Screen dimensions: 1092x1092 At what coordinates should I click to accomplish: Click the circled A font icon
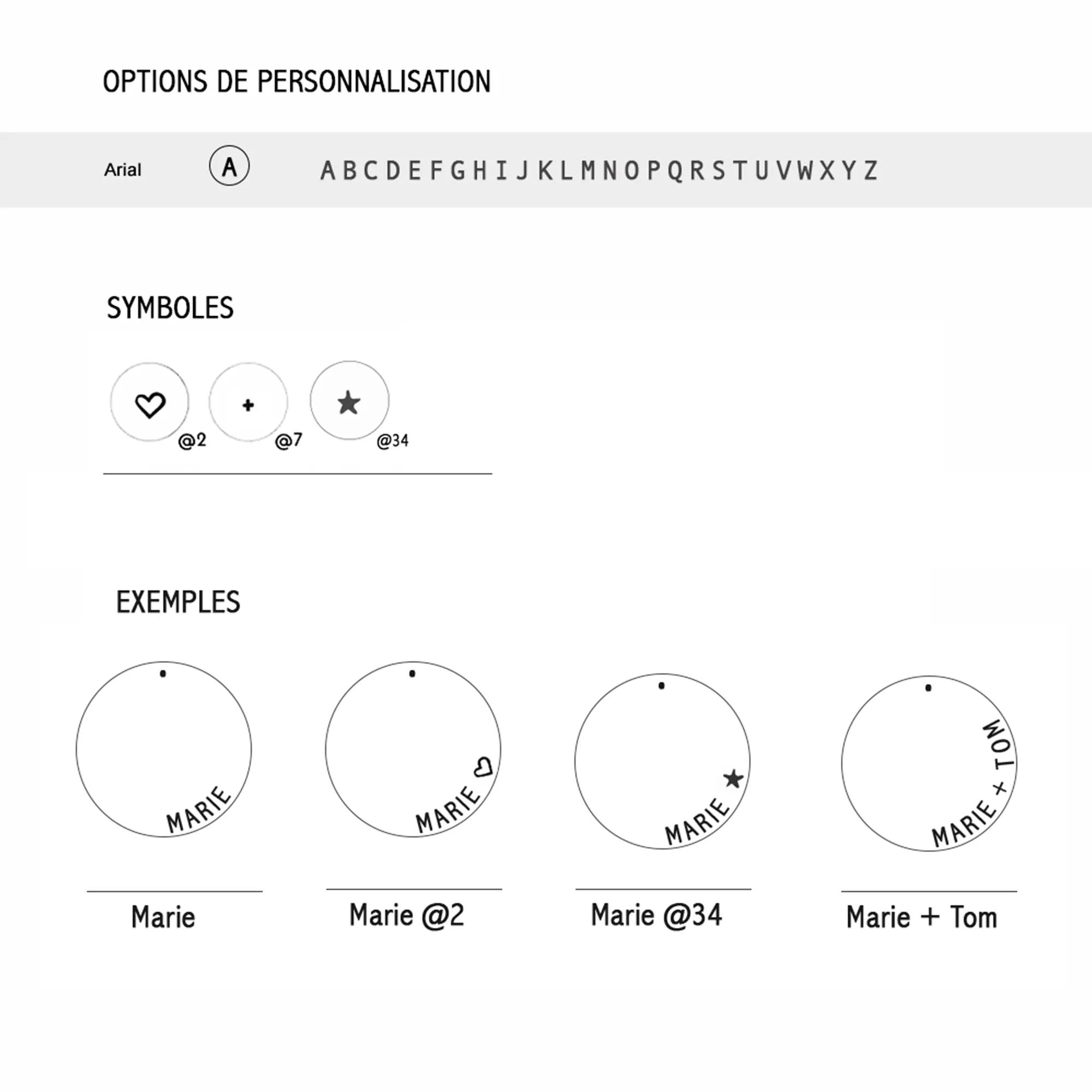click(229, 165)
